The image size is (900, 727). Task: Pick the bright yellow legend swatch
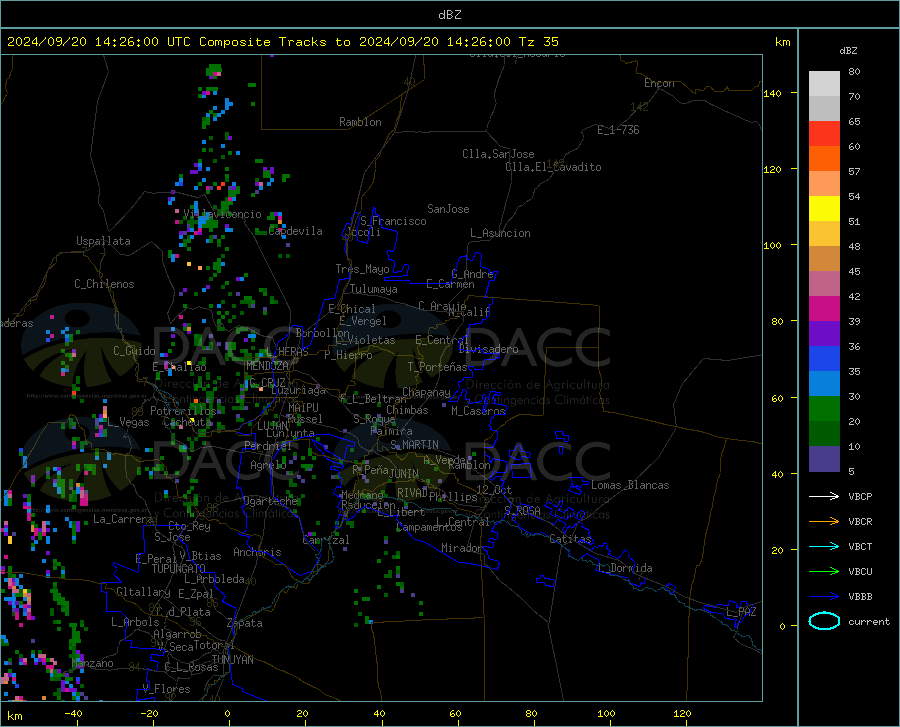[x=824, y=209]
